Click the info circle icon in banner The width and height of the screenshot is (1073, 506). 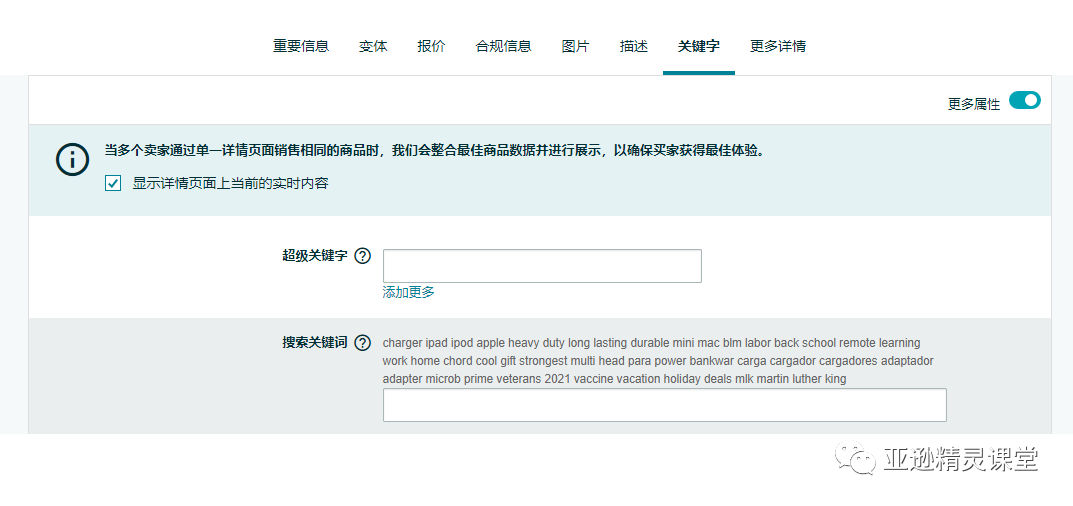[72, 160]
